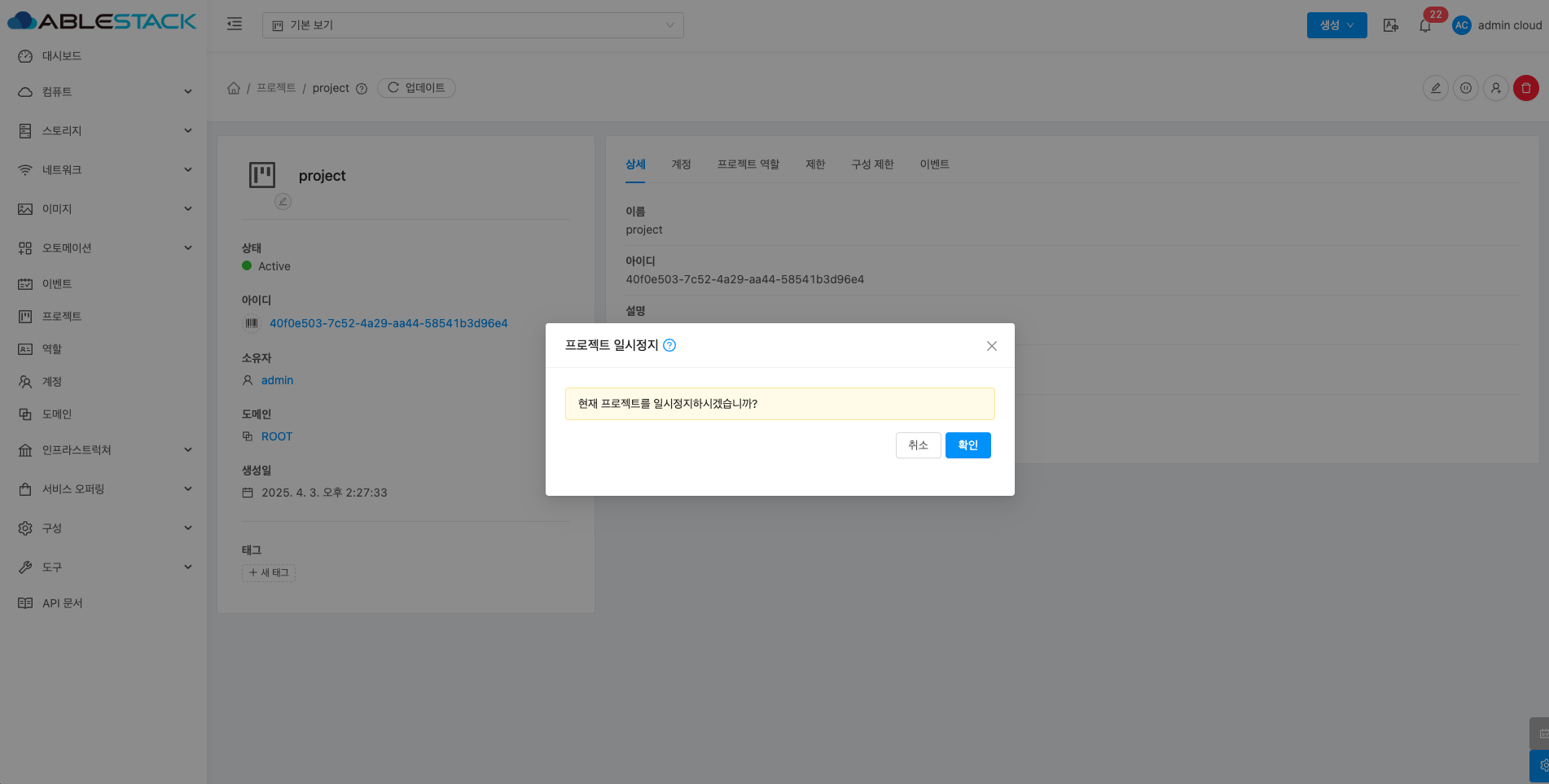Switch to the 프로젝트 역할 tab
Screen dimensions: 1549x784
pos(748,164)
